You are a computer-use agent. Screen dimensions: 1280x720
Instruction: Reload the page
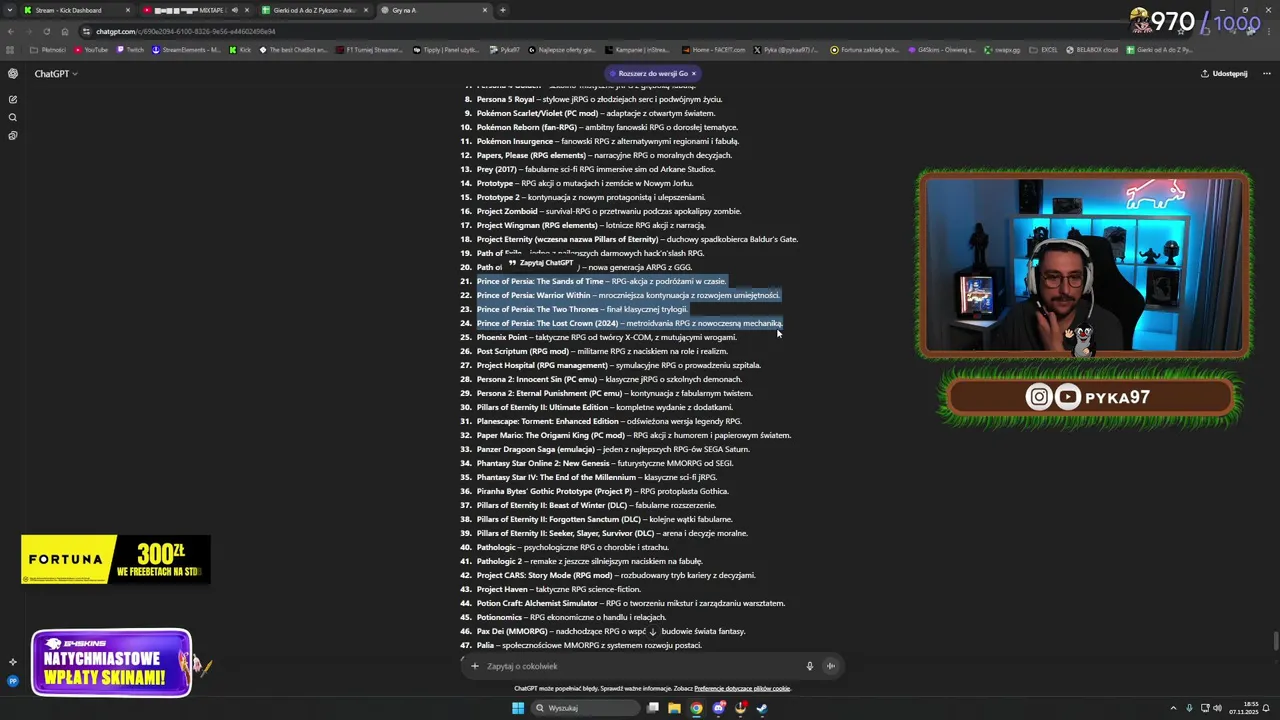click(47, 31)
